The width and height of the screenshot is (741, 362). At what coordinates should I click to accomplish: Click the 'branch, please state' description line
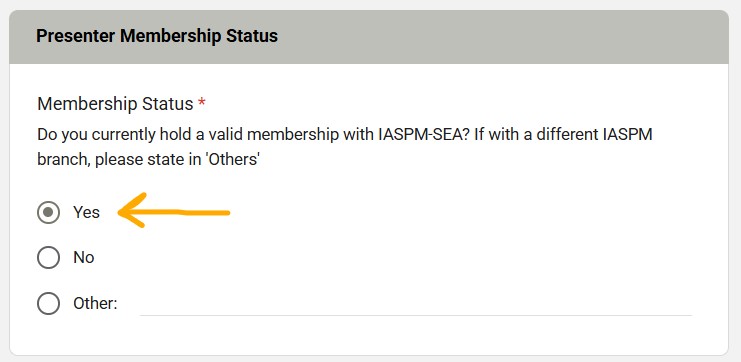[x=149, y=160]
